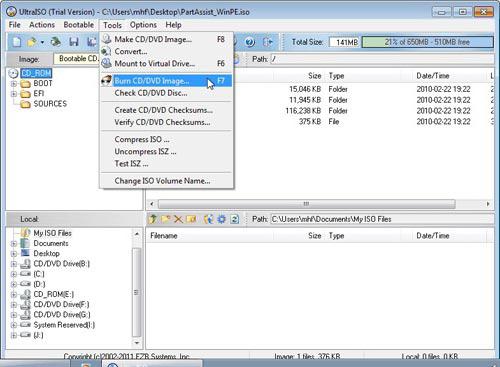
Task: Expand the BOOT folder in image tree
Action: pyautogui.click(x=14, y=84)
